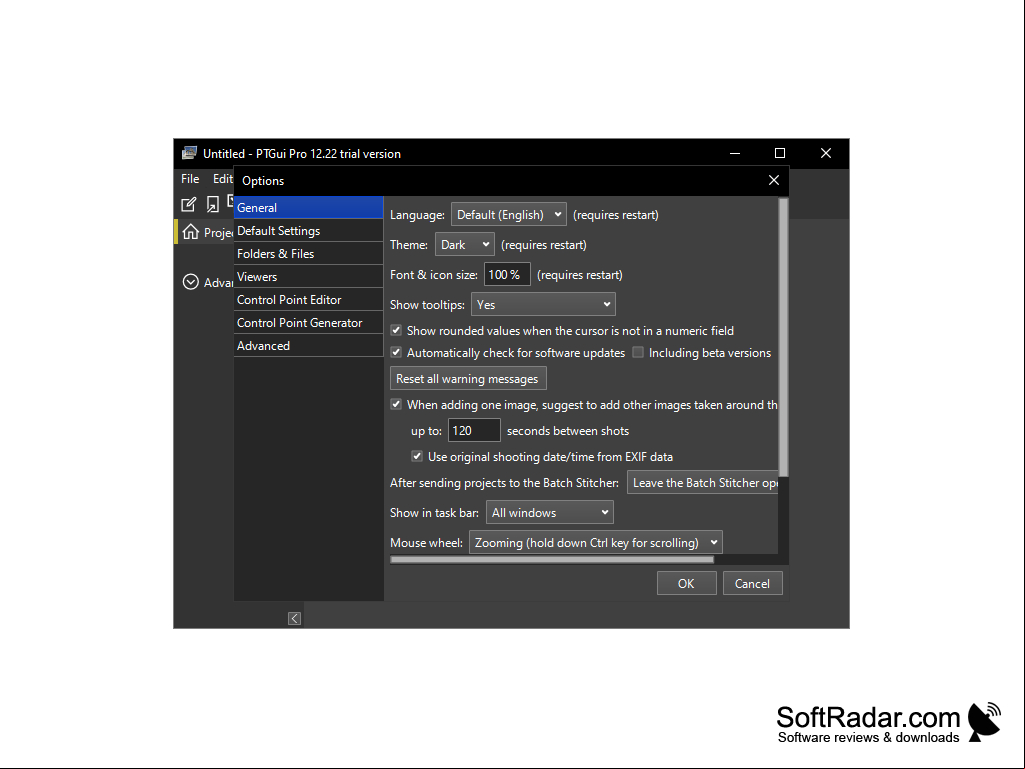Select the General options category
The width and height of the screenshot is (1025, 769).
tap(309, 207)
